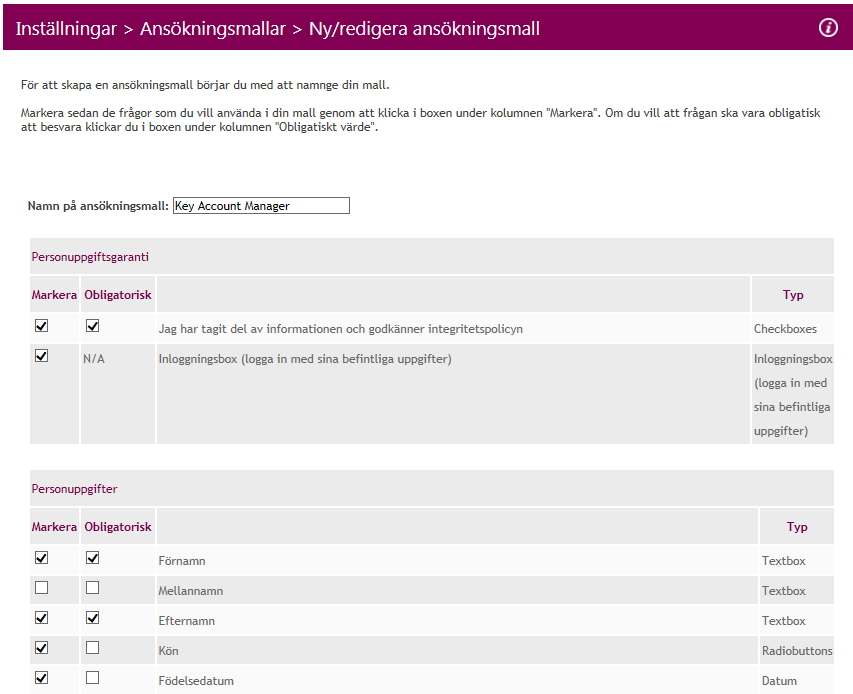Check Markera for Mellannamn
Screen dimensions: 853x694
click(41, 588)
